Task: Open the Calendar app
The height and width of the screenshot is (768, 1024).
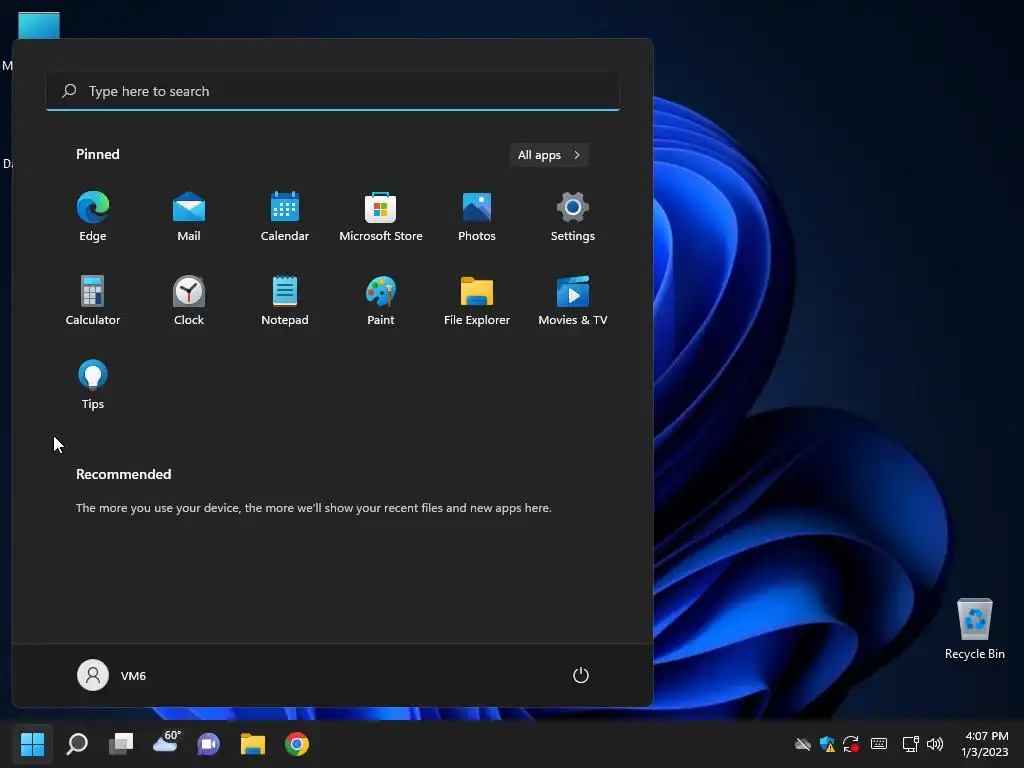Action: click(x=285, y=217)
